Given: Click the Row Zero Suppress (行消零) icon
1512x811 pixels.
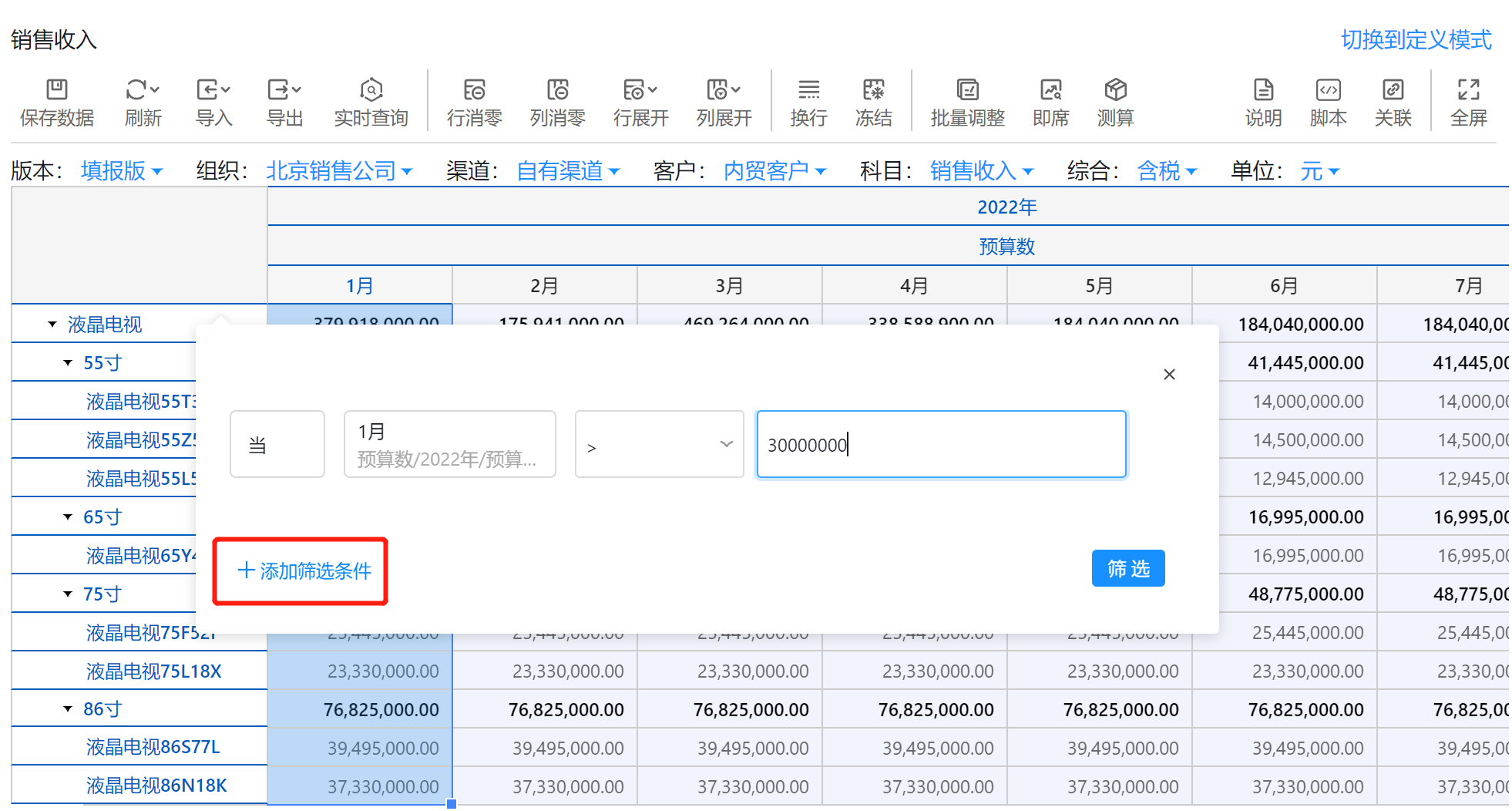Looking at the screenshot, I should [x=474, y=90].
